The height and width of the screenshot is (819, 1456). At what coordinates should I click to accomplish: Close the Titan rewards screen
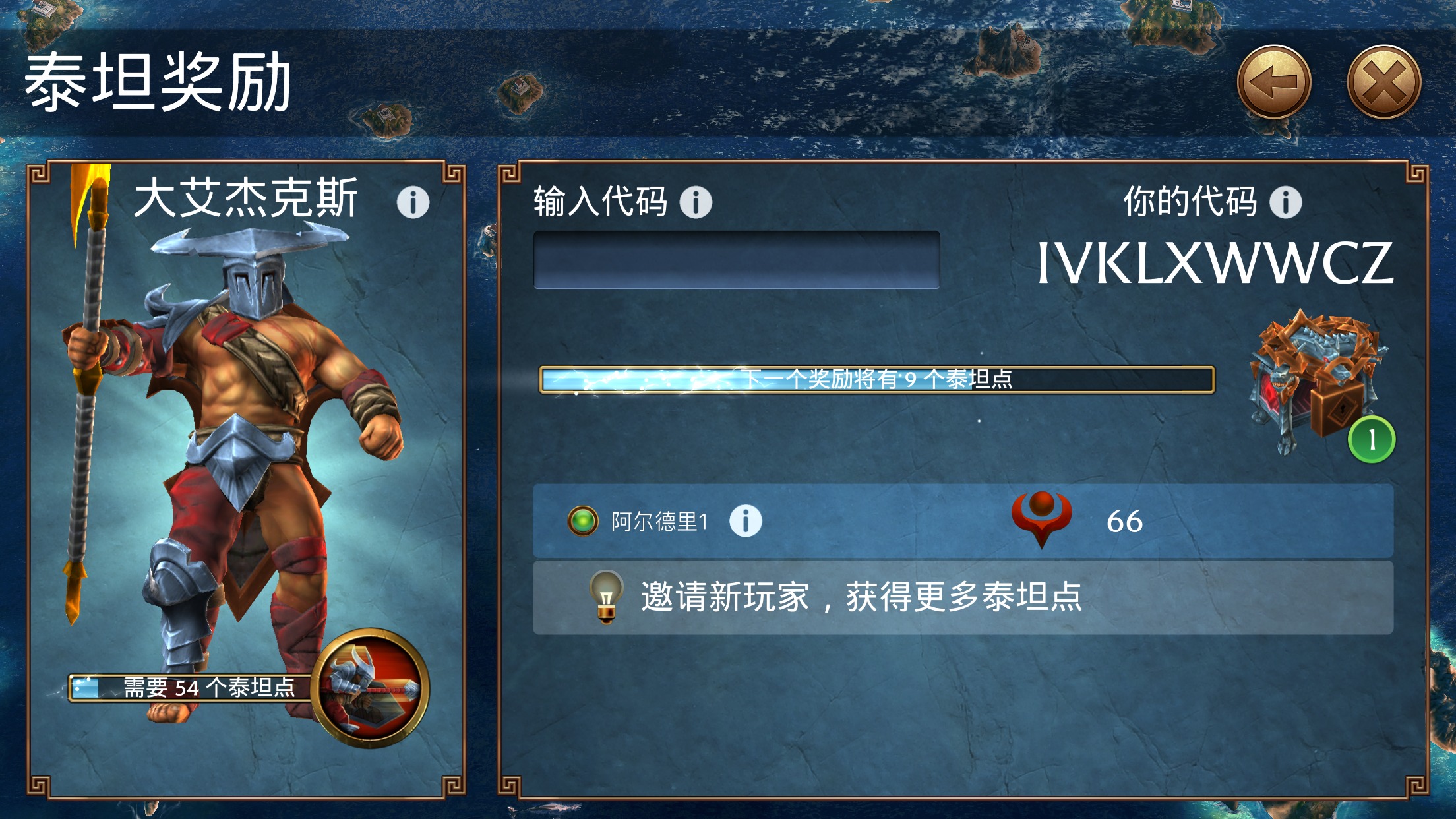1384,82
